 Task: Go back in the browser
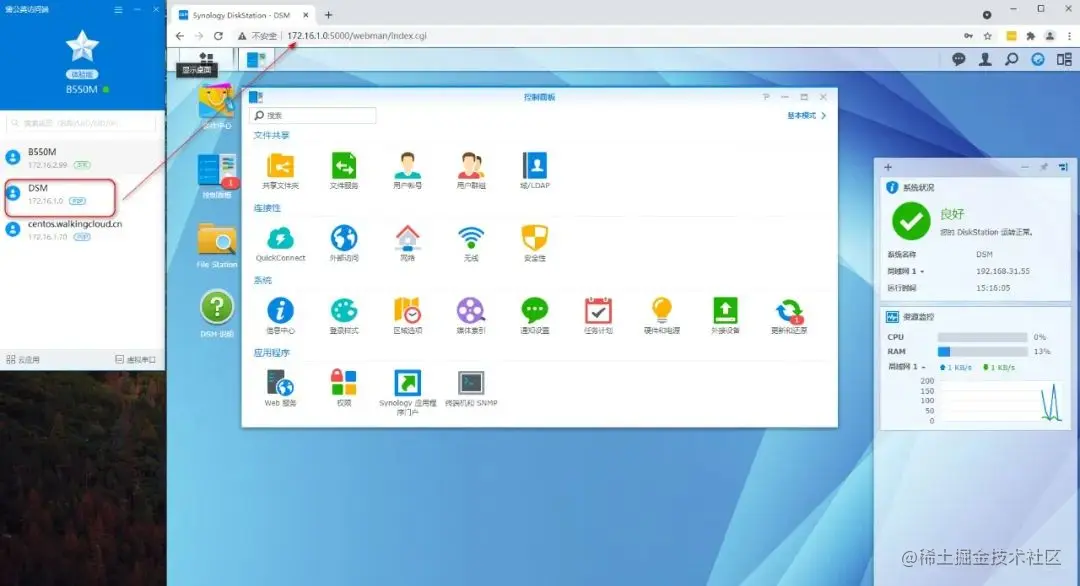tap(180, 36)
